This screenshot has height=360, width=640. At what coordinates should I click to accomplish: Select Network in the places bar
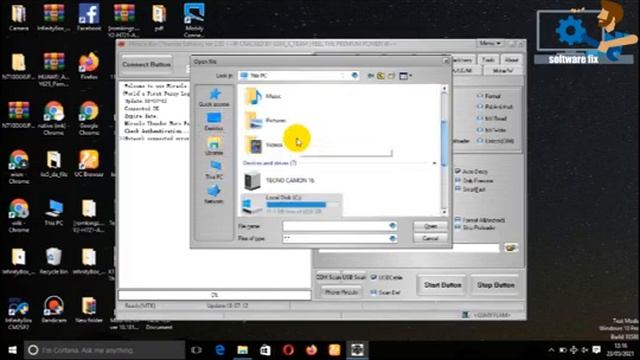point(214,194)
